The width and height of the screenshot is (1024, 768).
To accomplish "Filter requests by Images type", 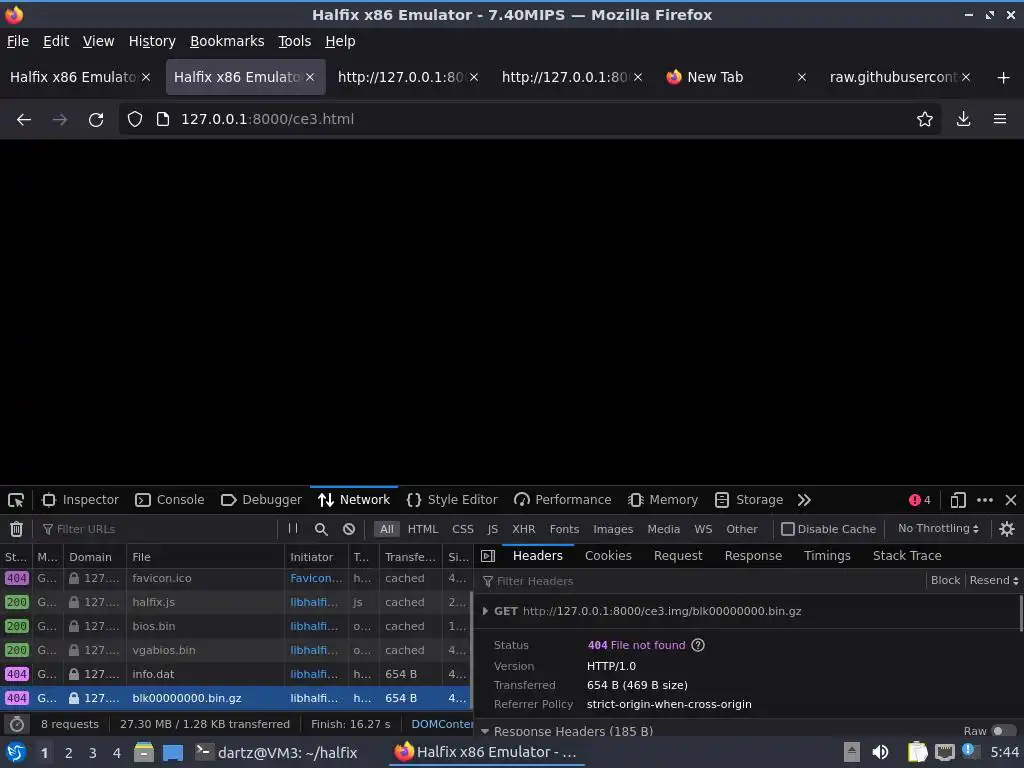I will [x=613, y=529].
